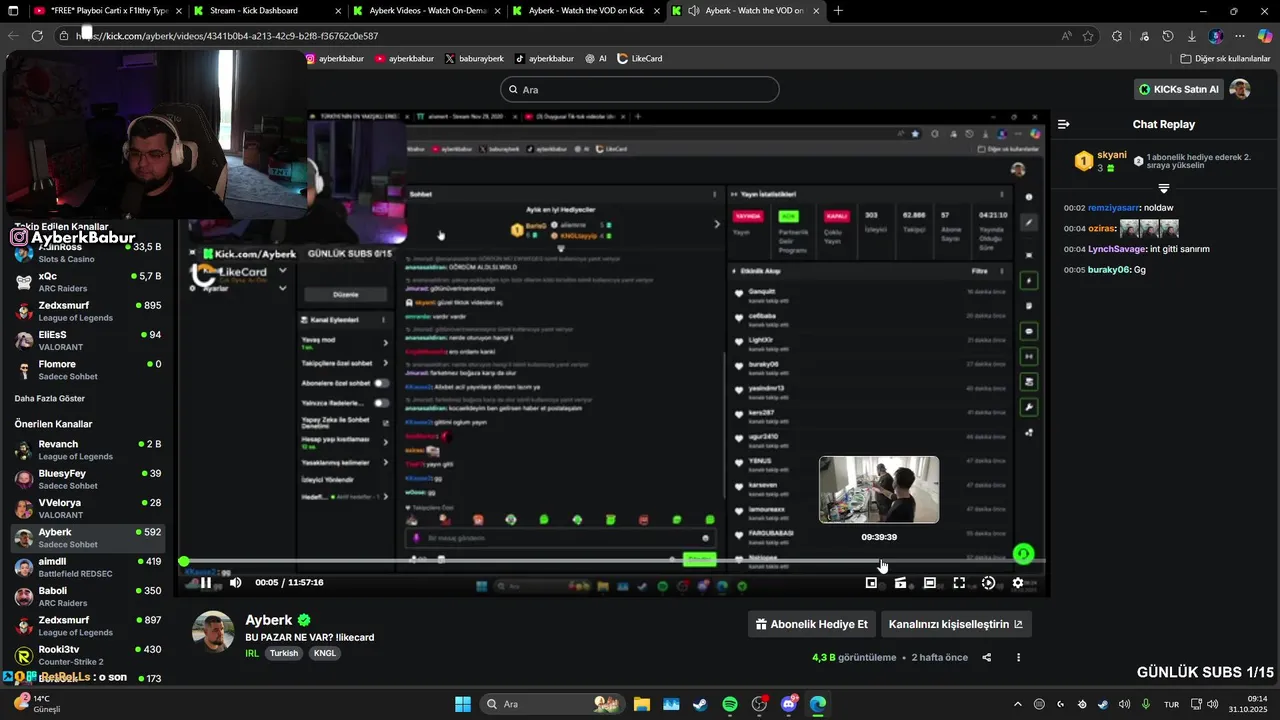Viewport: 1280px width, 720px height.
Task: Toggle theater mode in the player
Action: click(930, 583)
